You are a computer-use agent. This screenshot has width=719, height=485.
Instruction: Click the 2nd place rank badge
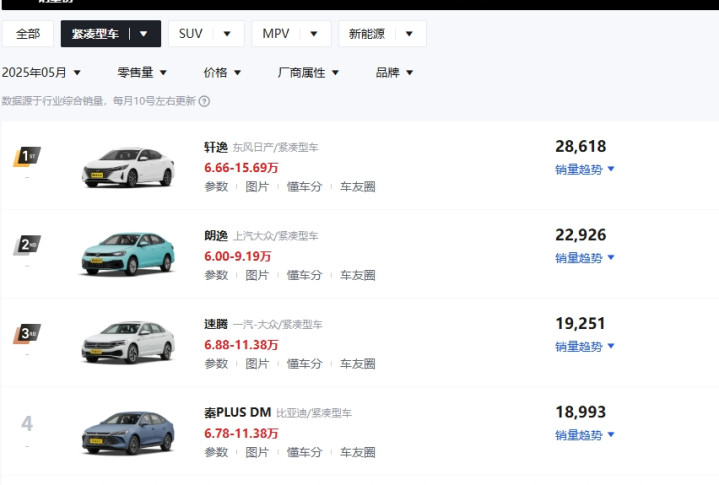[x=27, y=245]
